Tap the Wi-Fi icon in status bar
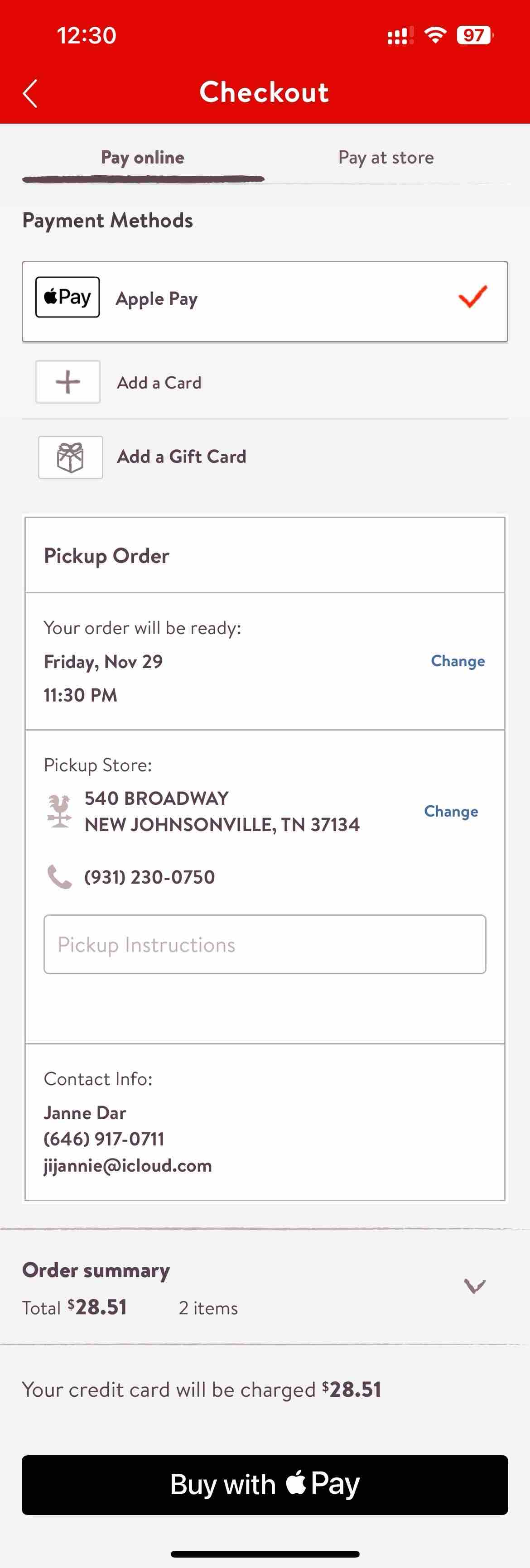Screen dimensions: 530x1568 [x=435, y=35]
